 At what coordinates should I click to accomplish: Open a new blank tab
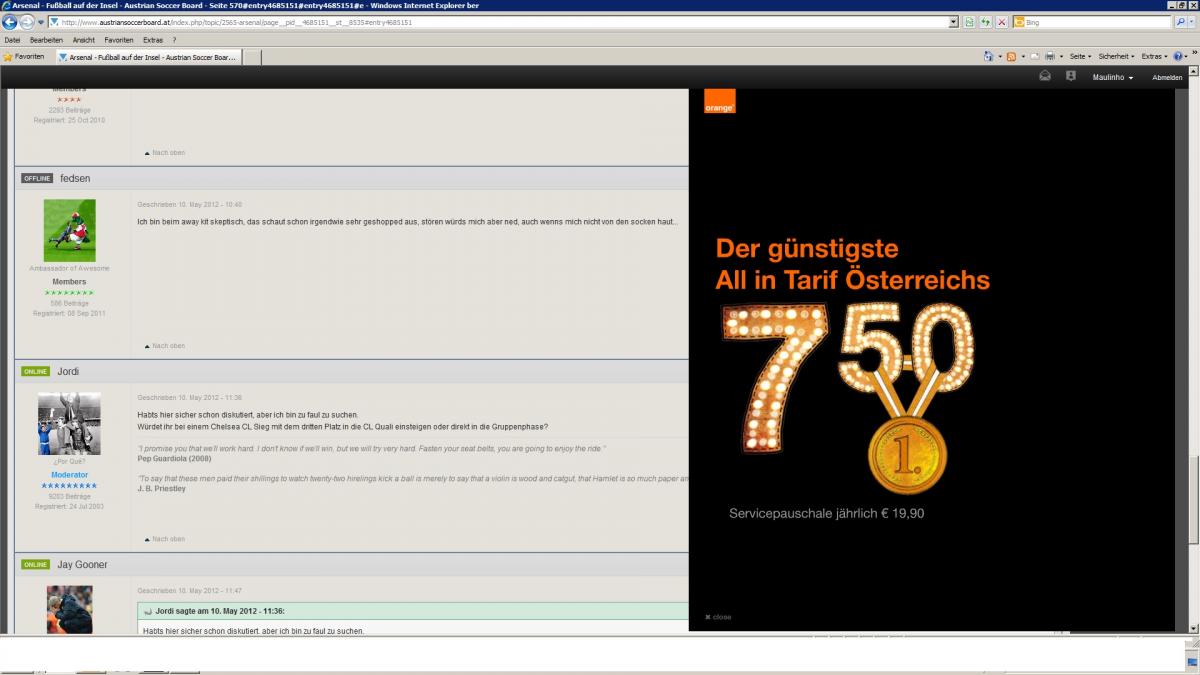tap(250, 57)
